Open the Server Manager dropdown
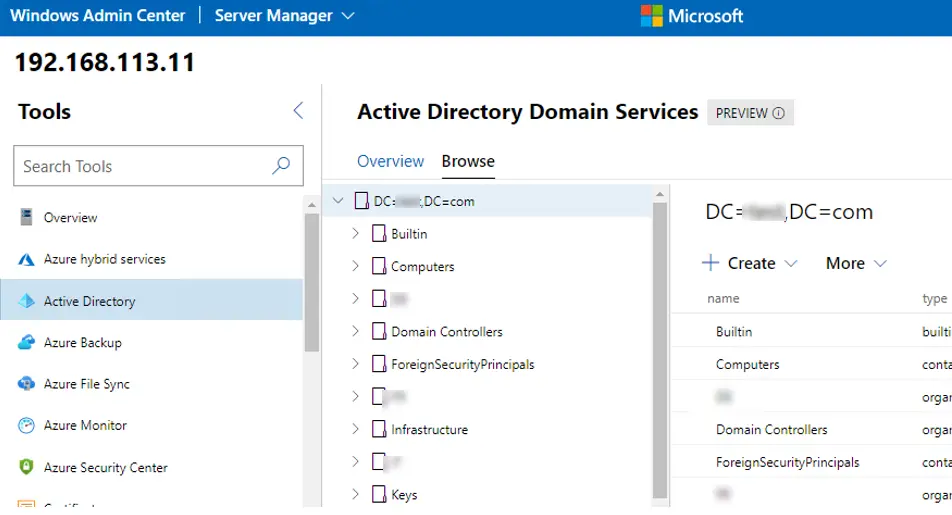This screenshot has height=515, width=952. 284,16
